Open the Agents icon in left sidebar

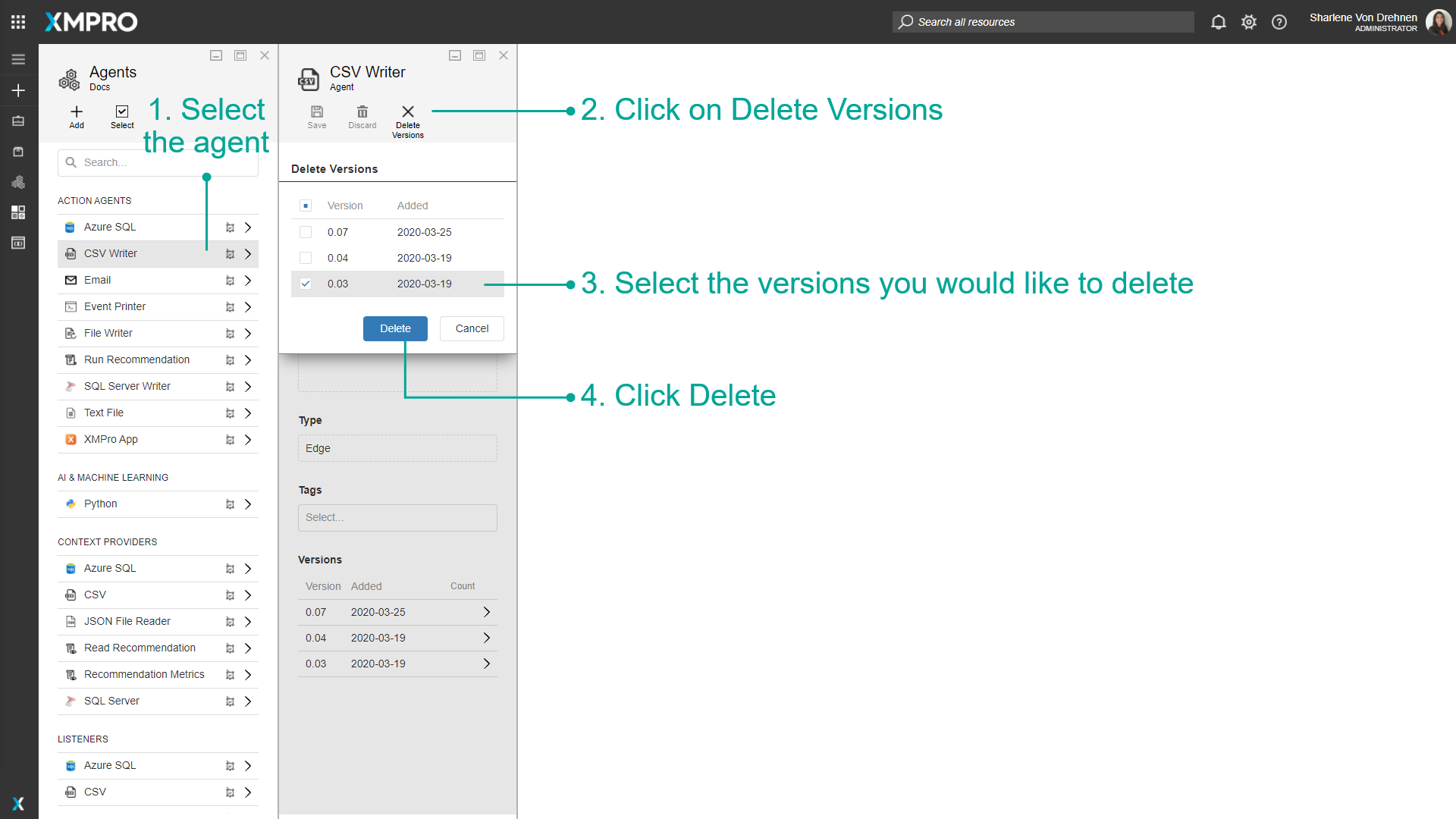click(x=18, y=182)
